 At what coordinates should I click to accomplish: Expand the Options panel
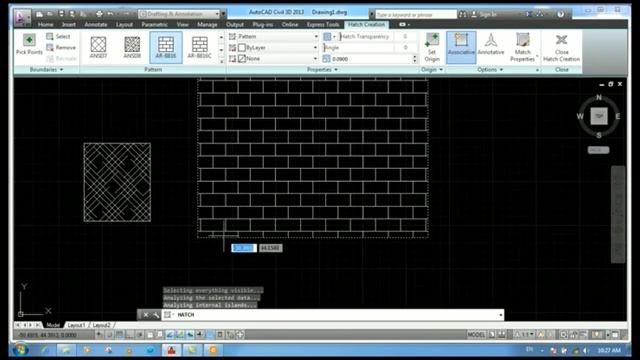coord(490,69)
